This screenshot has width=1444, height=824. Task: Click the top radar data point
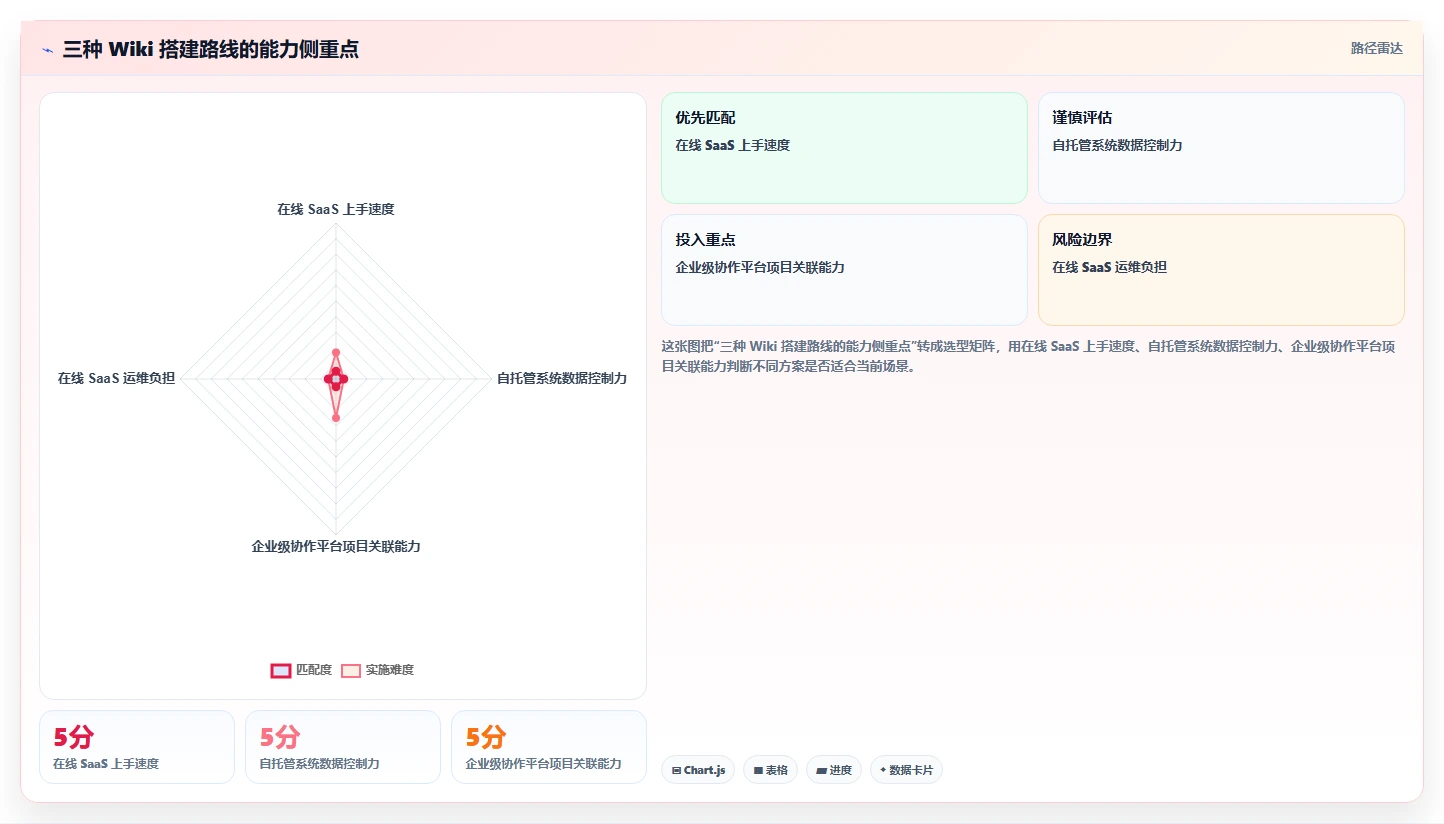[x=336, y=352]
